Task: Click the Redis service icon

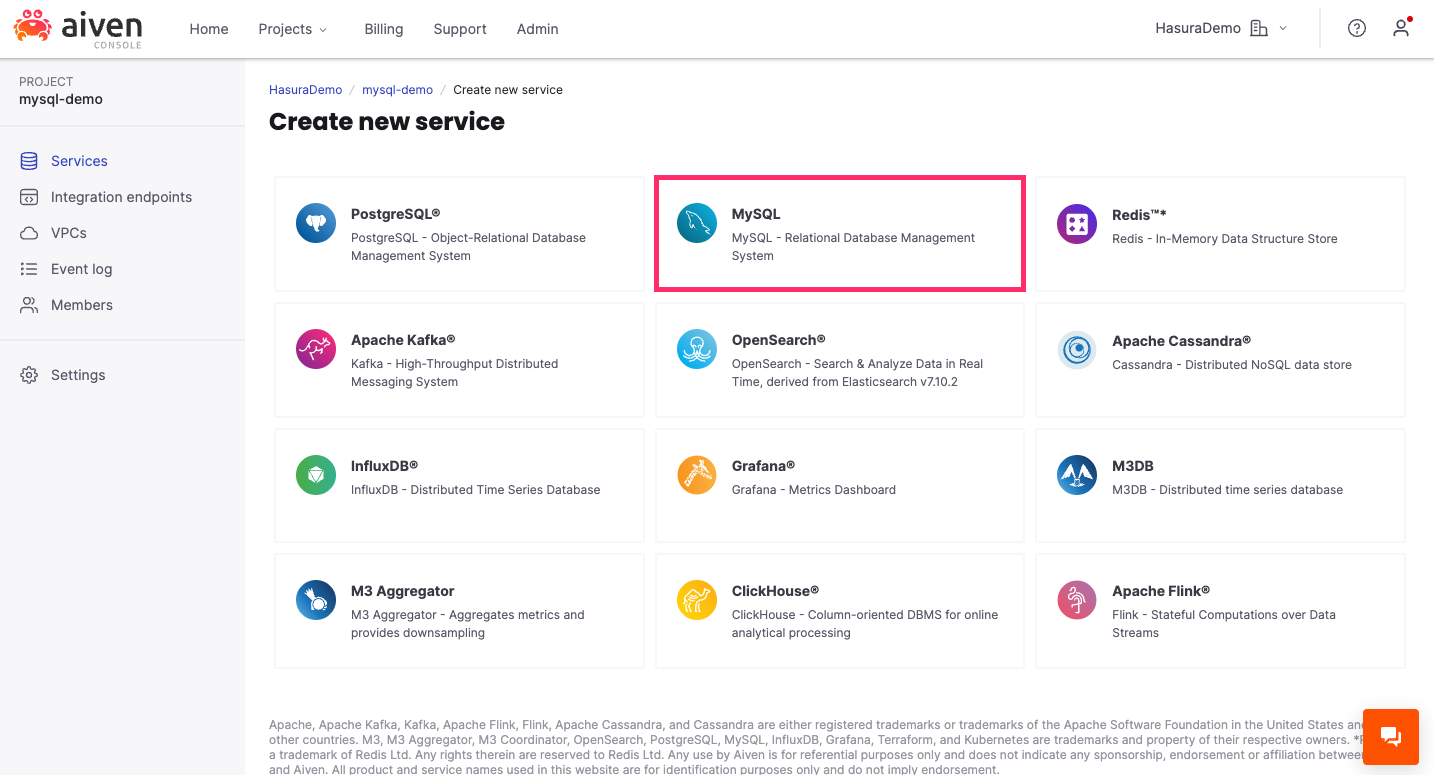Action: (x=1077, y=223)
